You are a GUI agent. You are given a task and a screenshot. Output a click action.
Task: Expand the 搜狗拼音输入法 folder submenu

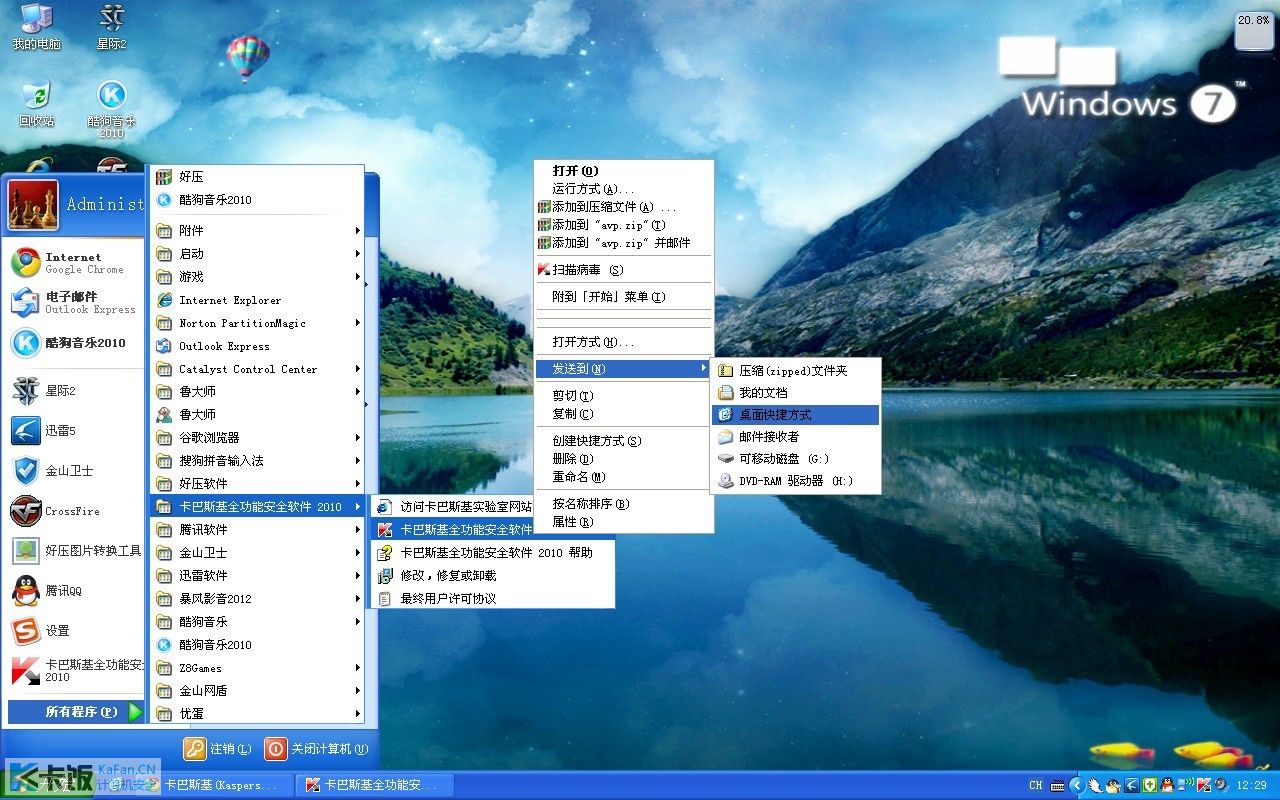257,461
